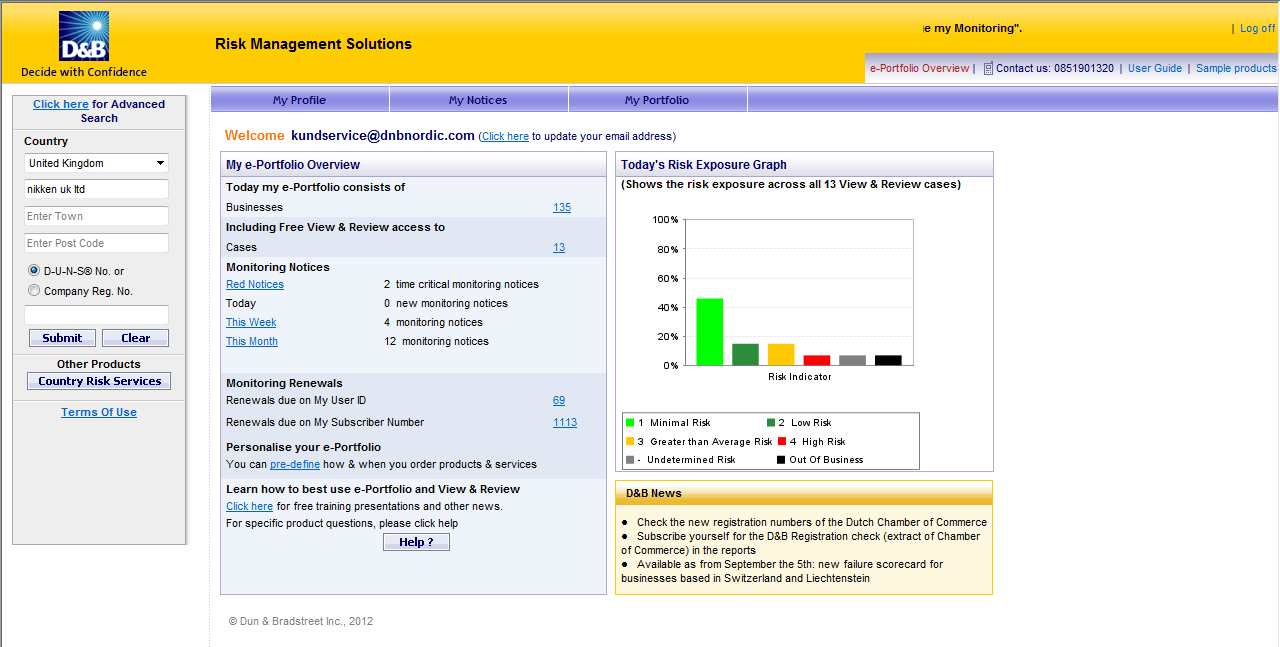This screenshot has width=1280, height=647.
Task: Click the Undetermined Risk grey swatch
Action: click(630, 460)
